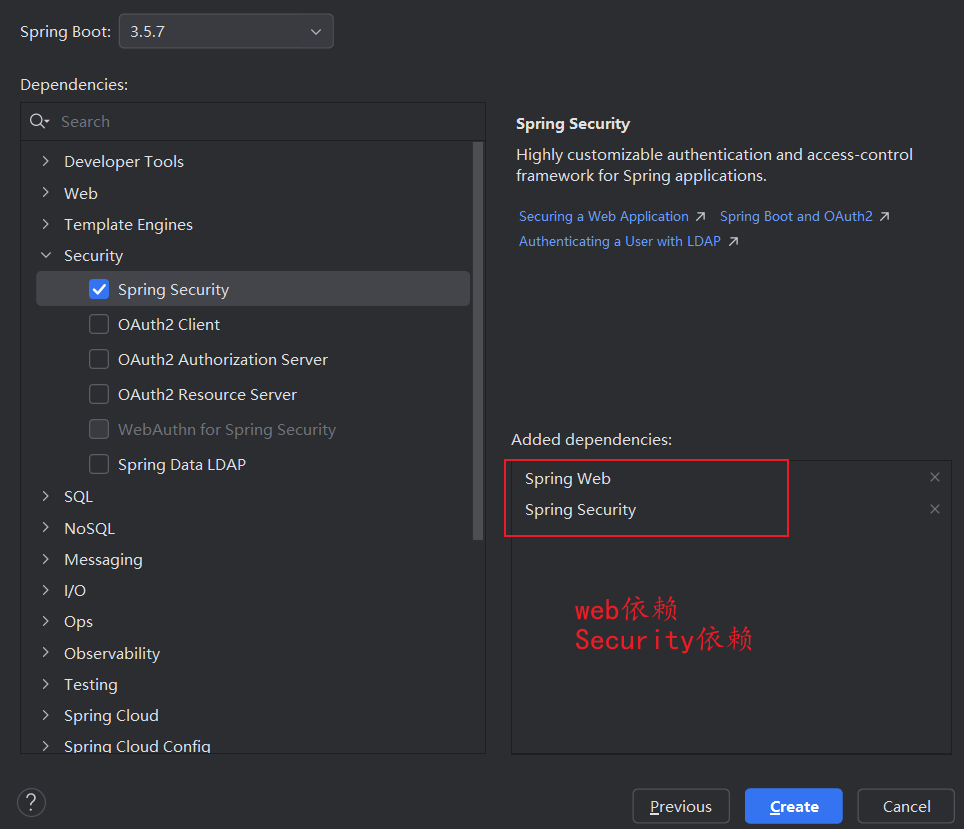Viewport: 964px width, 829px height.
Task: Open Authenticating a User with LDAP link
Action: tap(620, 241)
